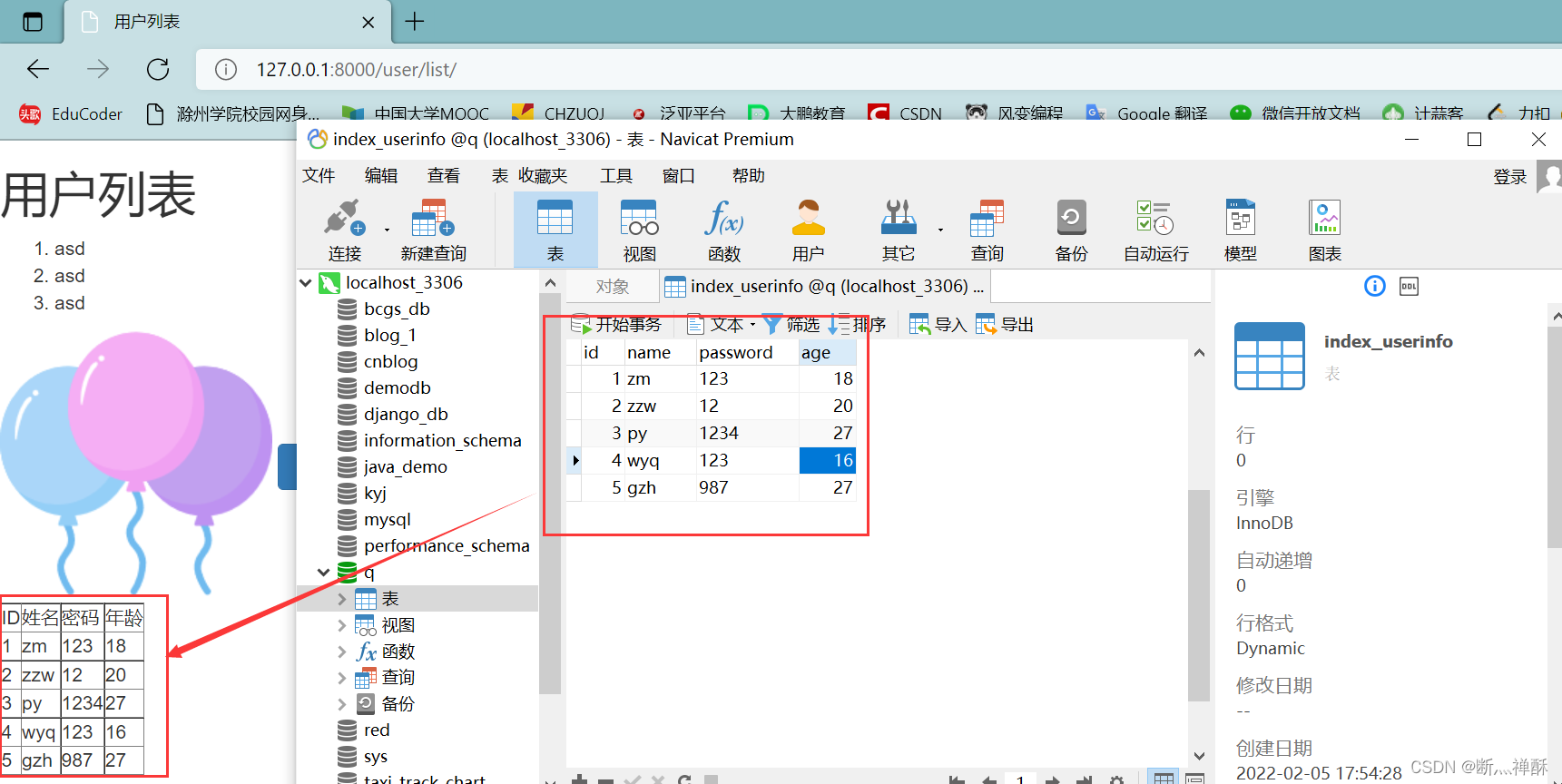Open the 工具 menu
1562x784 pixels.
tap(616, 176)
